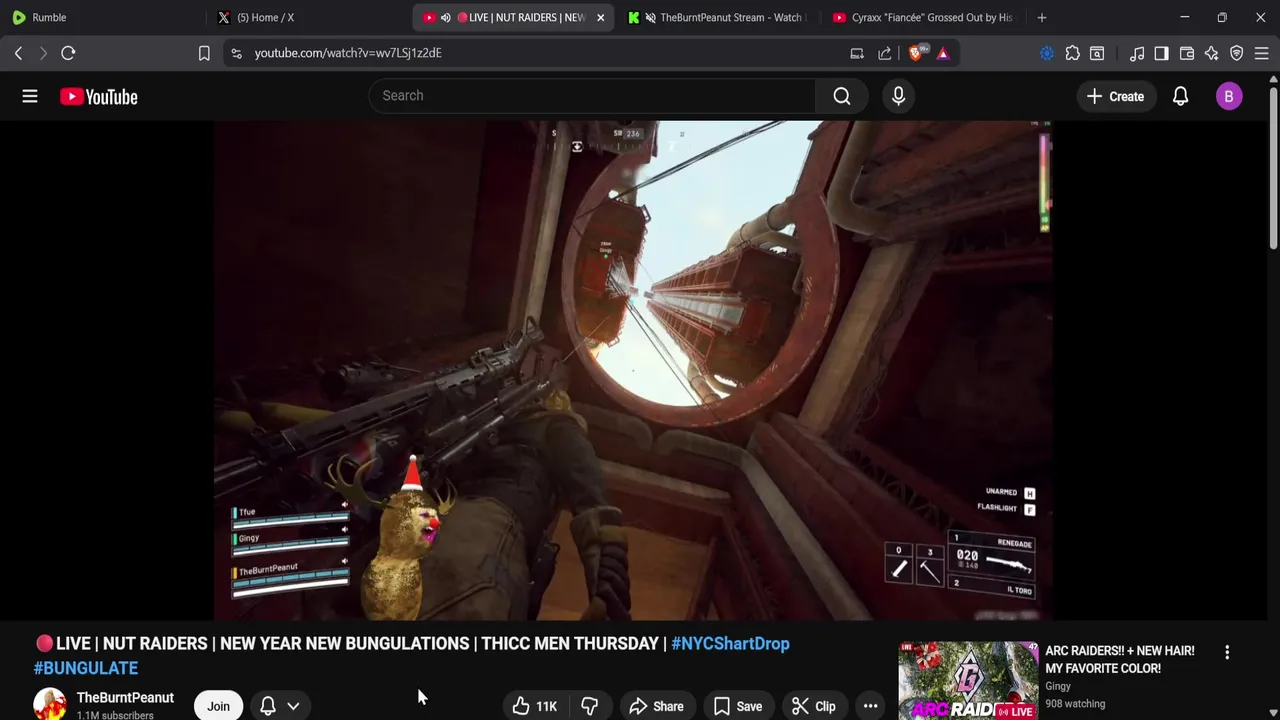The image size is (1280, 720).
Task: Like the video showing 11K
Action: (x=534, y=706)
